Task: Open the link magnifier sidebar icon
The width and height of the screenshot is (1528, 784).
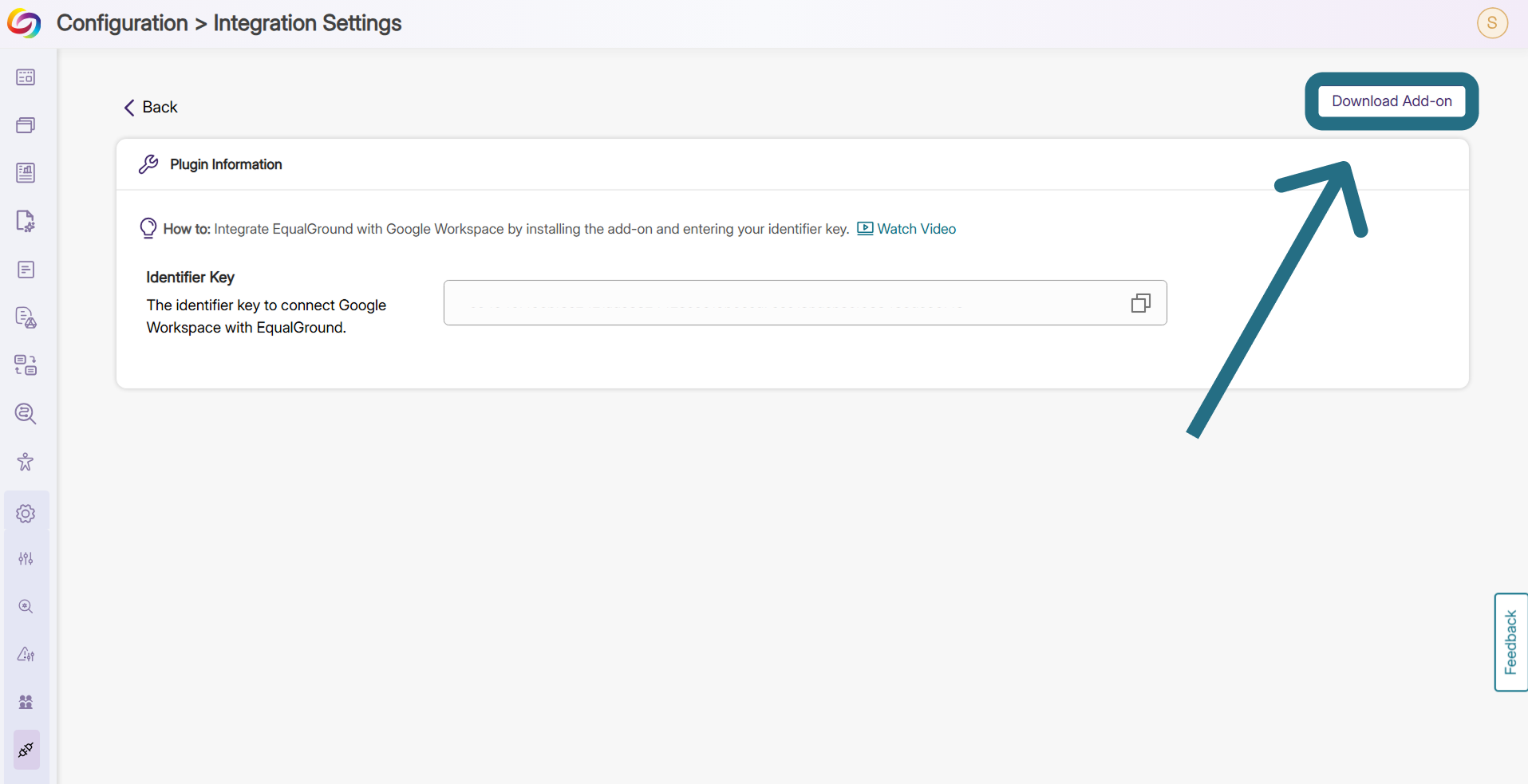Action: (26, 413)
